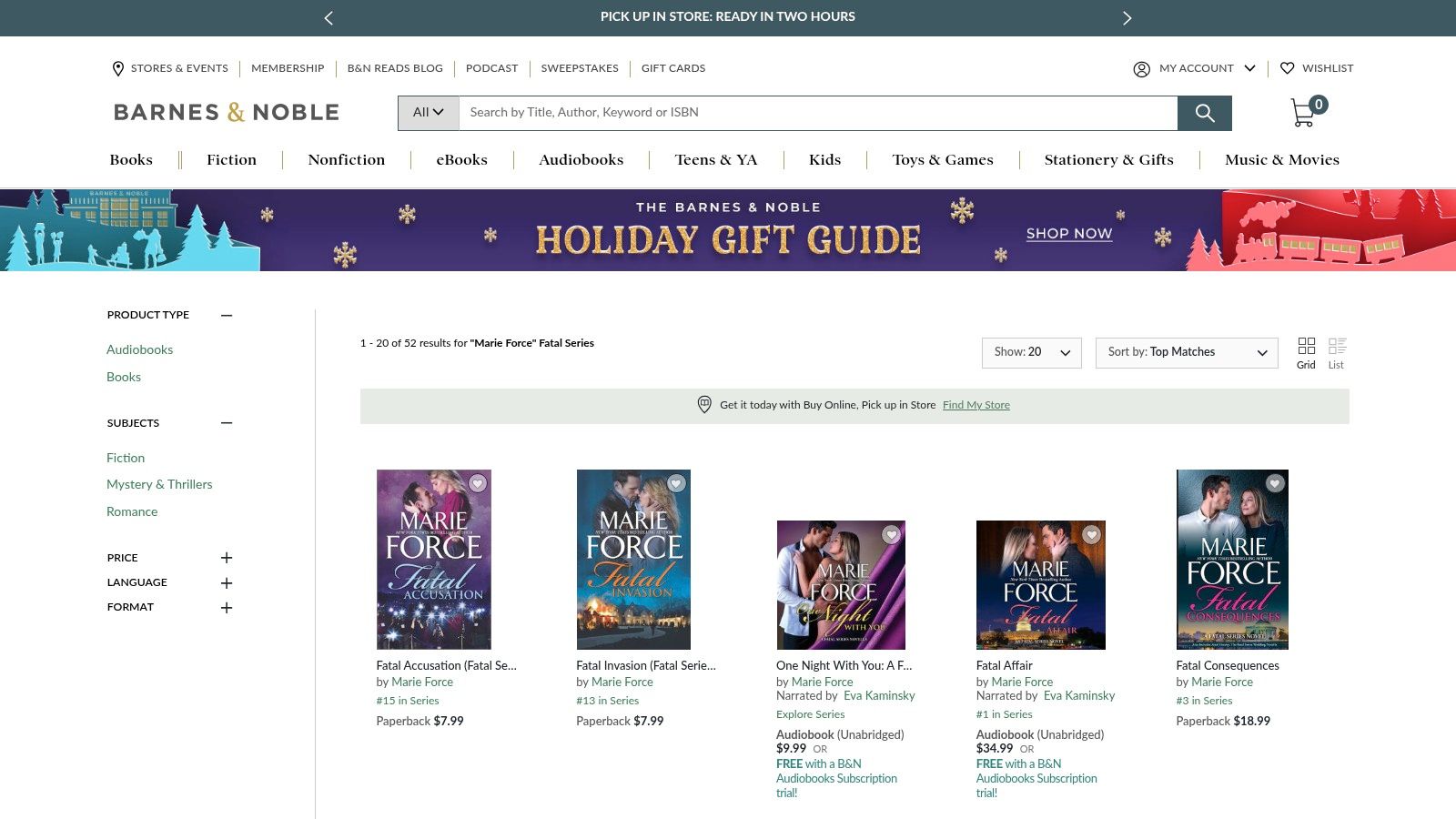The width and height of the screenshot is (1456, 819).
Task: Add Fatal Accusation to wishlist via cover heart
Action: 477,485
